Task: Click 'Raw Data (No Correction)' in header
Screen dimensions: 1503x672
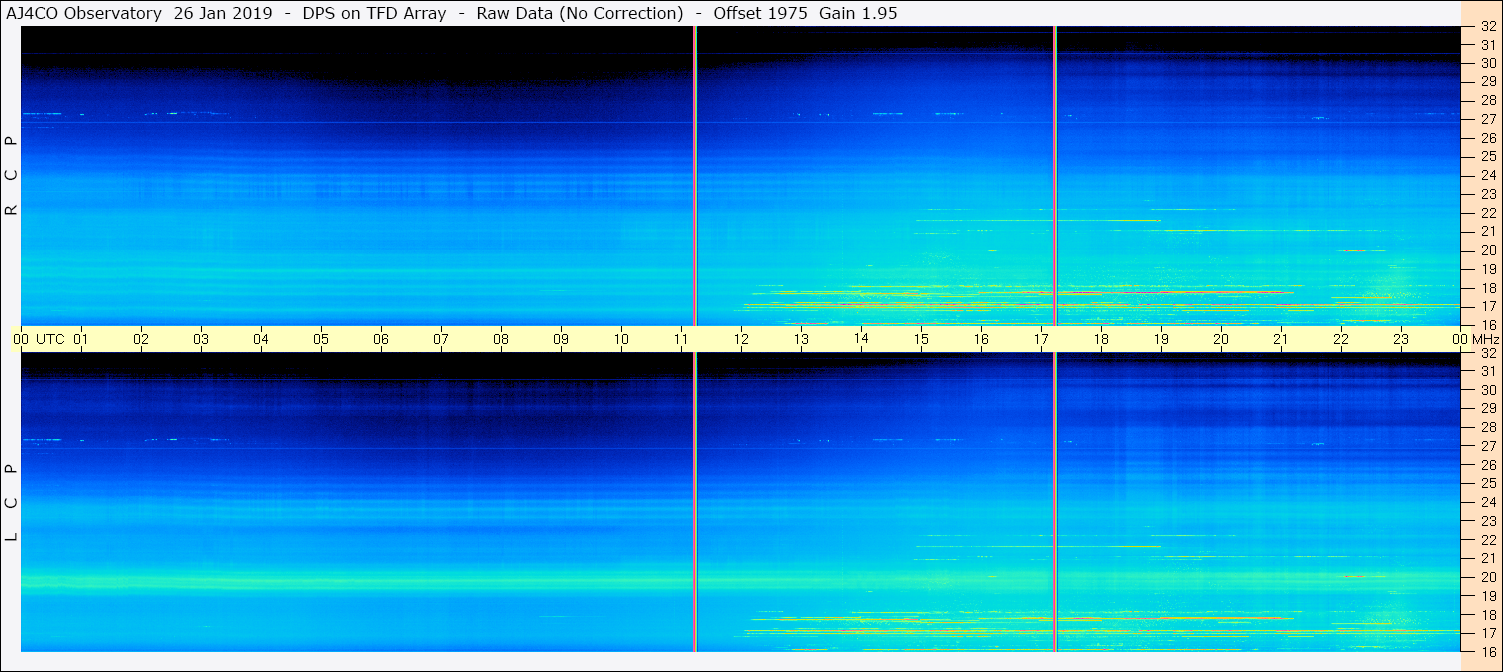Action: click(580, 13)
